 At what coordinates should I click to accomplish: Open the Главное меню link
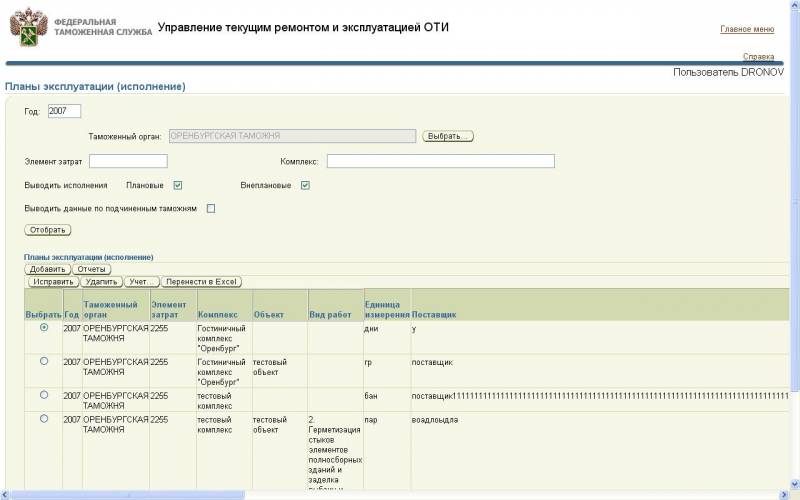tap(747, 29)
